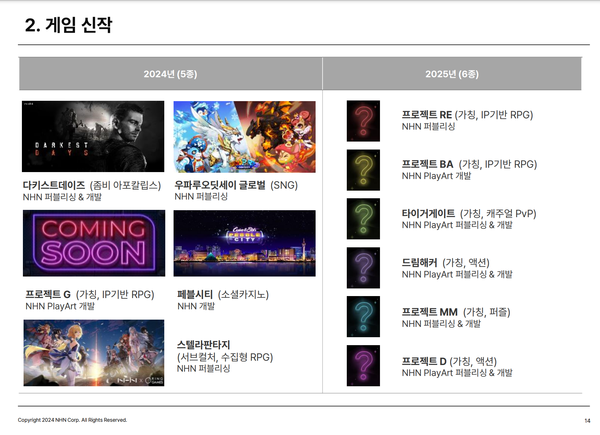Screen dimensions: 600x435
Task: Select the 2024년 (5종) column header
Action: (170, 74)
